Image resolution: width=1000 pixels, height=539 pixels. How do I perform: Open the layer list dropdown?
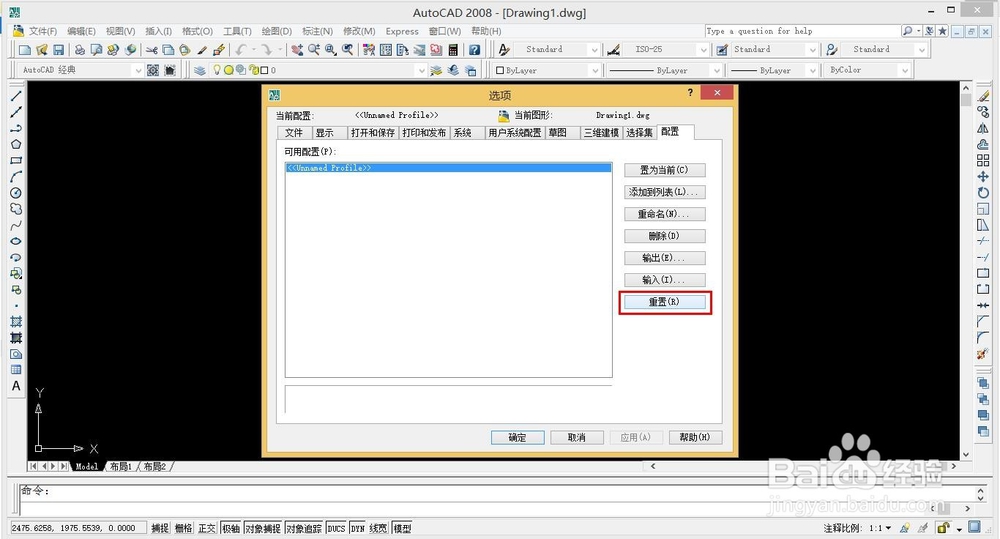(x=420, y=70)
